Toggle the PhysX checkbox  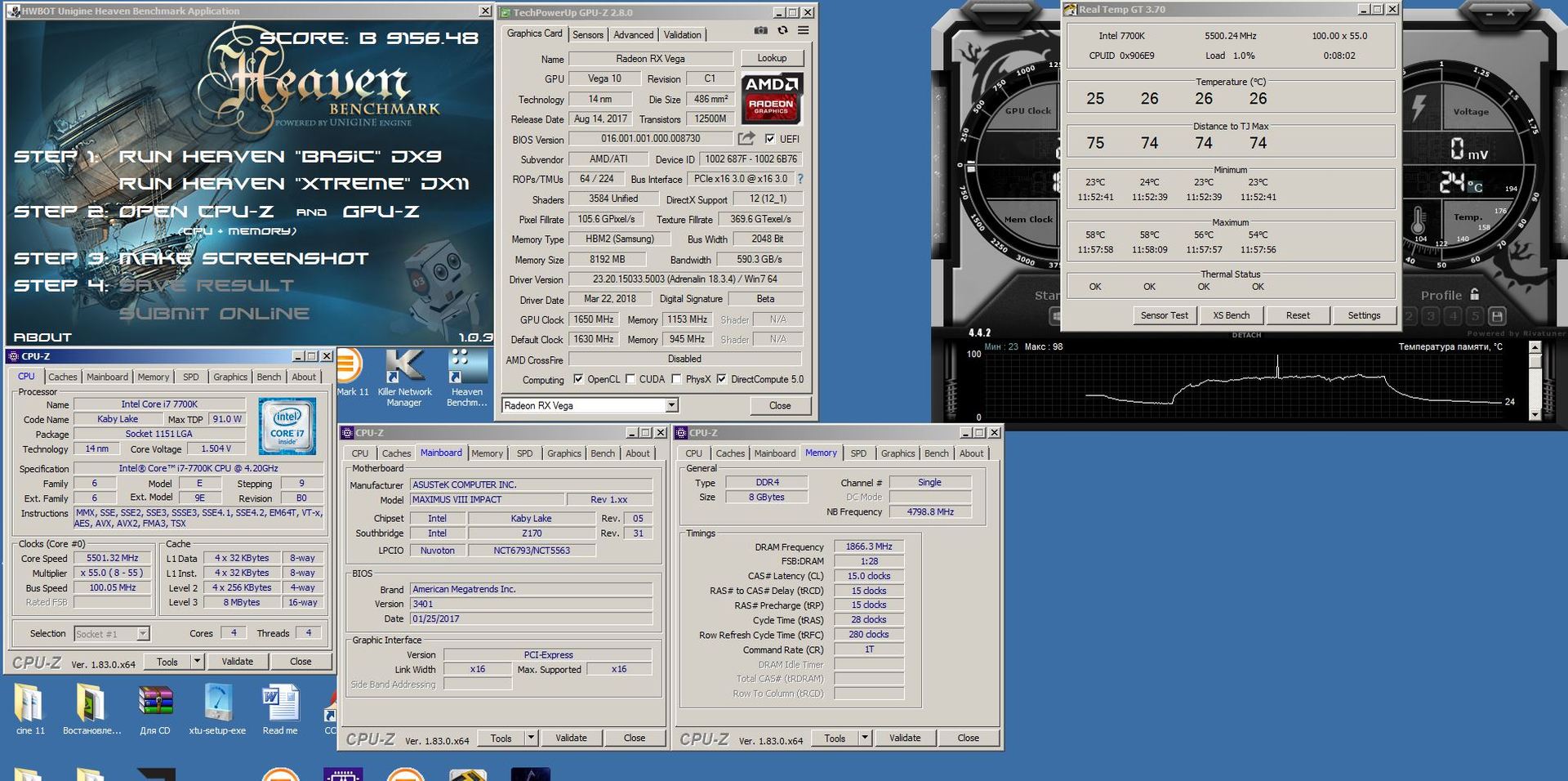click(x=676, y=379)
